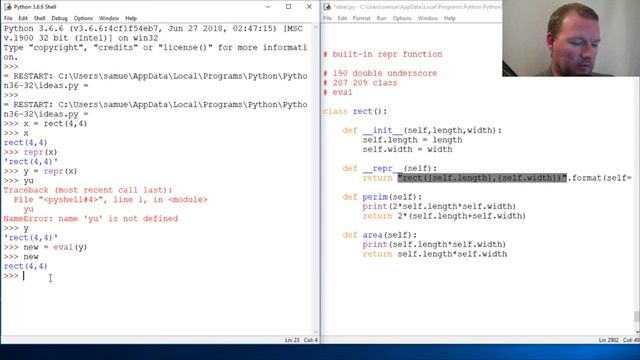Click the '.format(self=' text in editor
Screen dimensions: 640x360
pyautogui.click(x=600, y=178)
